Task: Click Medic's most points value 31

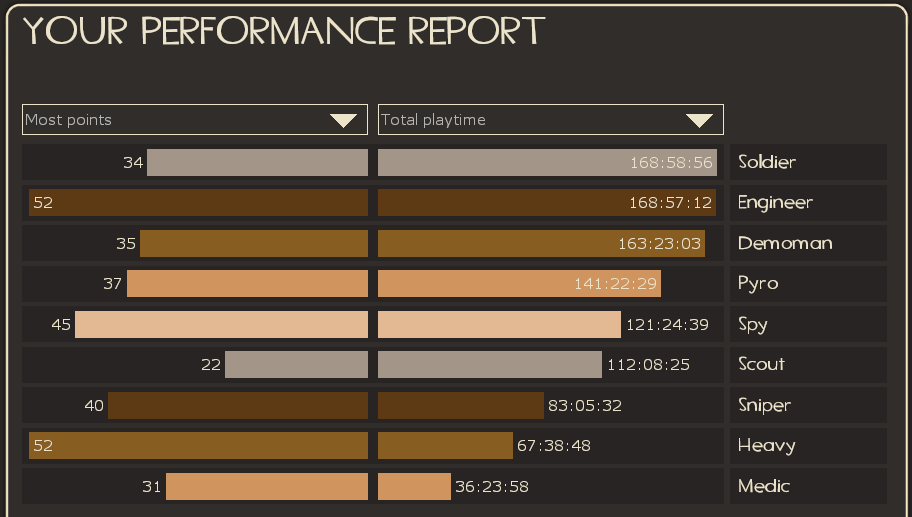Action: [151, 486]
